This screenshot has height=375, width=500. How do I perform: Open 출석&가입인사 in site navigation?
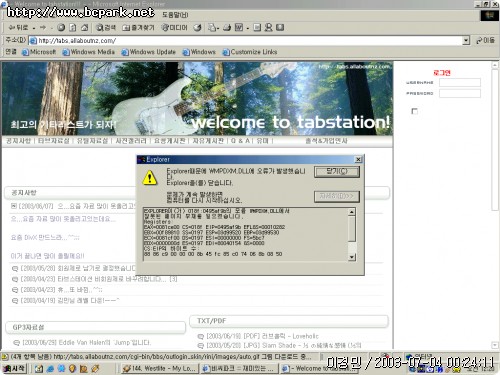click(327, 141)
